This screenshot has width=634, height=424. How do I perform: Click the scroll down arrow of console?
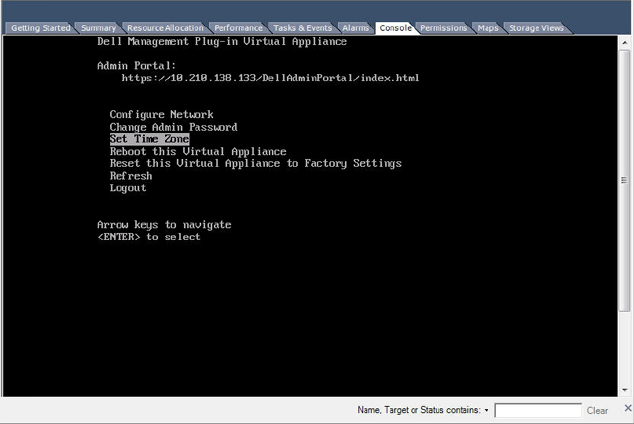(x=625, y=390)
